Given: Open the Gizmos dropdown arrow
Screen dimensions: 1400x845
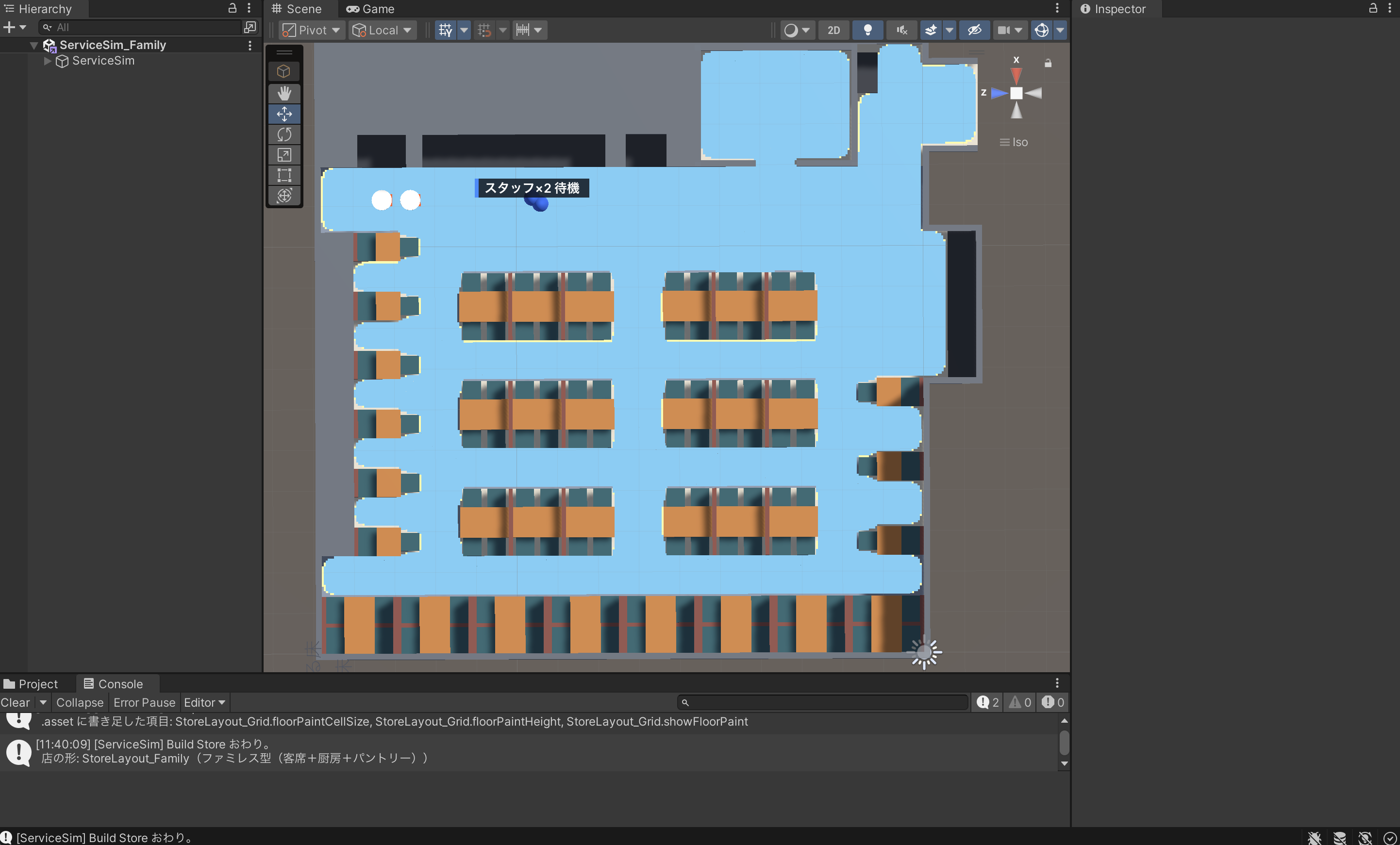Looking at the screenshot, I should 1060,30.
